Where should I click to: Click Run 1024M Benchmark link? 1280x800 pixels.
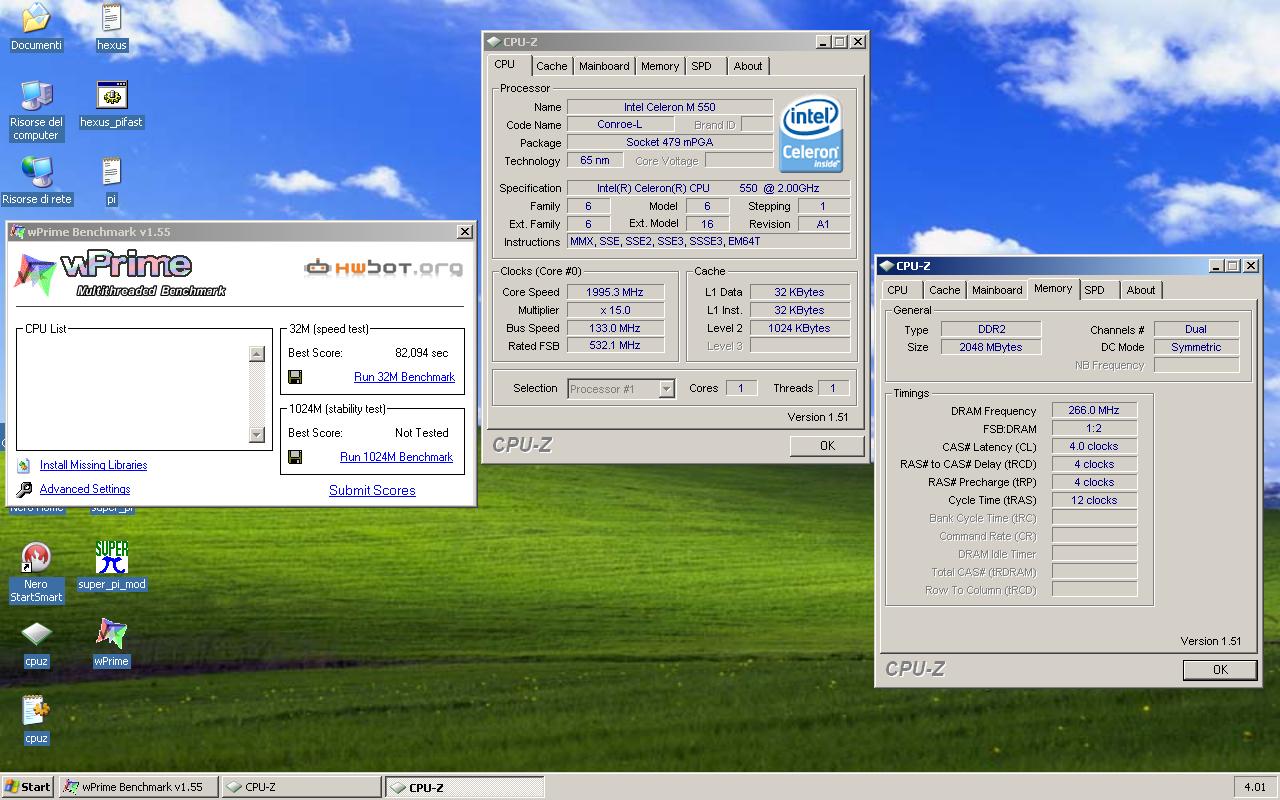coord(396,457)
